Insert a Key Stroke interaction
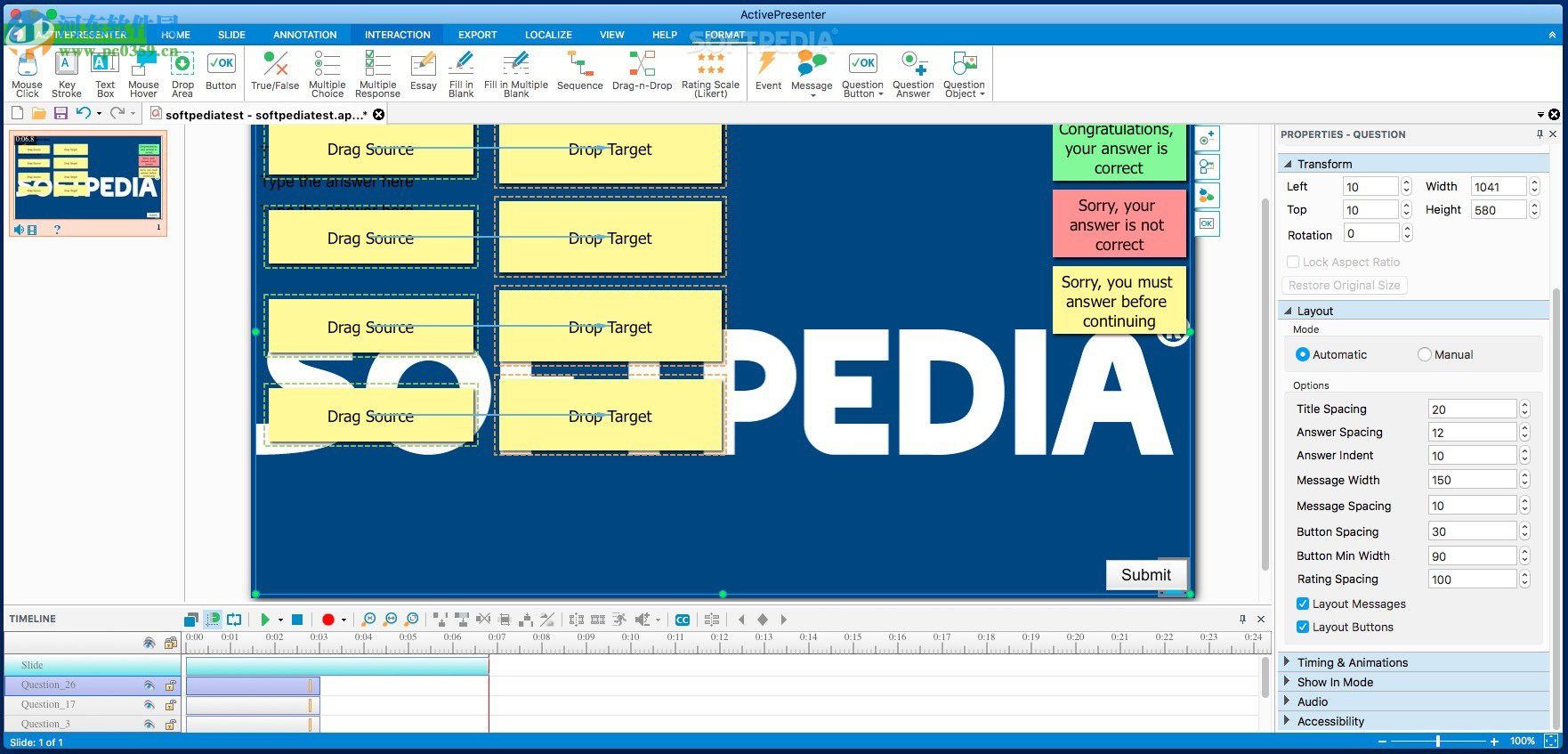Image resolution: width=1568 pixels, height=754 pixels. coord(66,74)
